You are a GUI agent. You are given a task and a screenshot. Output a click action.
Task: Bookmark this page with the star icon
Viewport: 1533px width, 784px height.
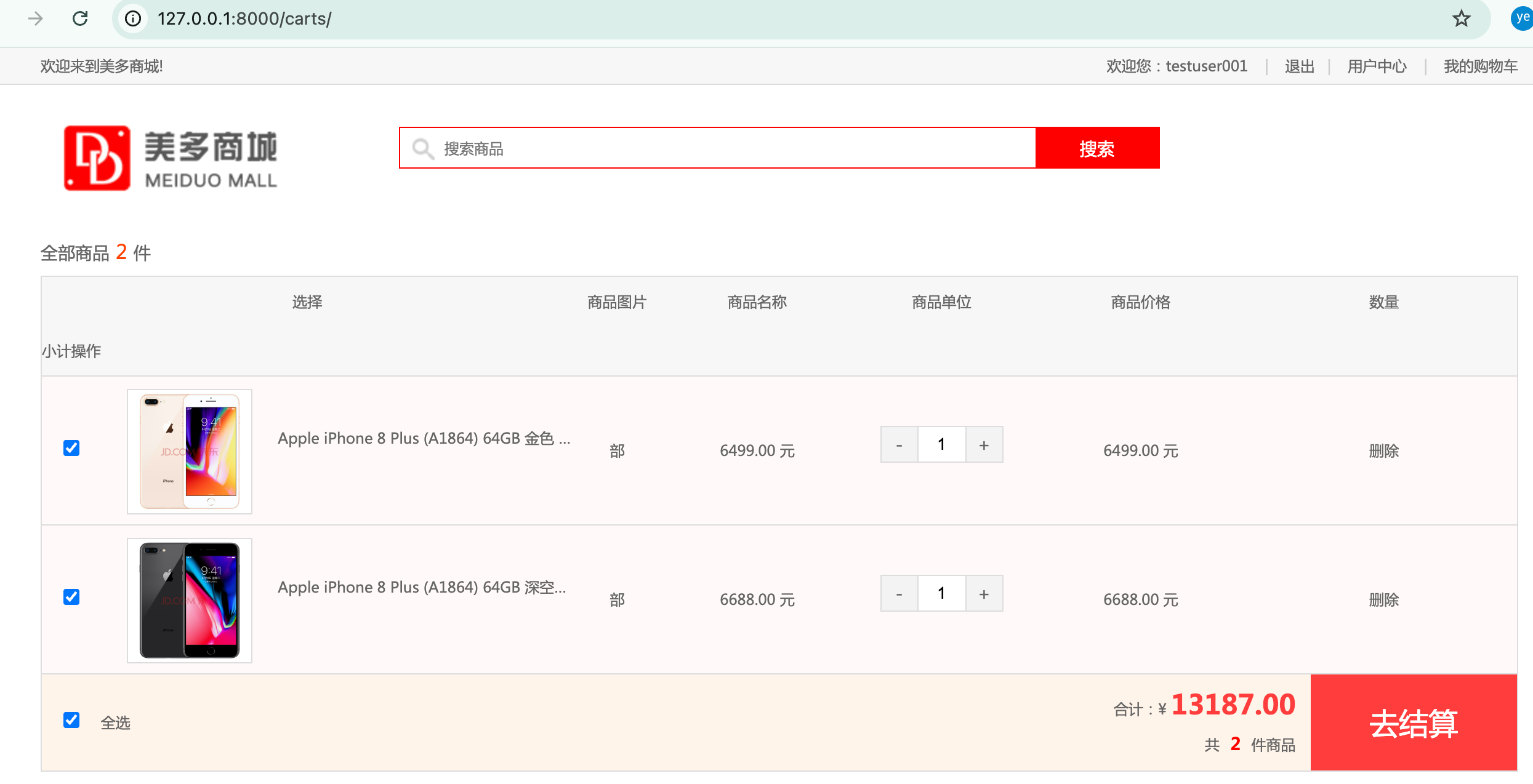click(1461, 18)
